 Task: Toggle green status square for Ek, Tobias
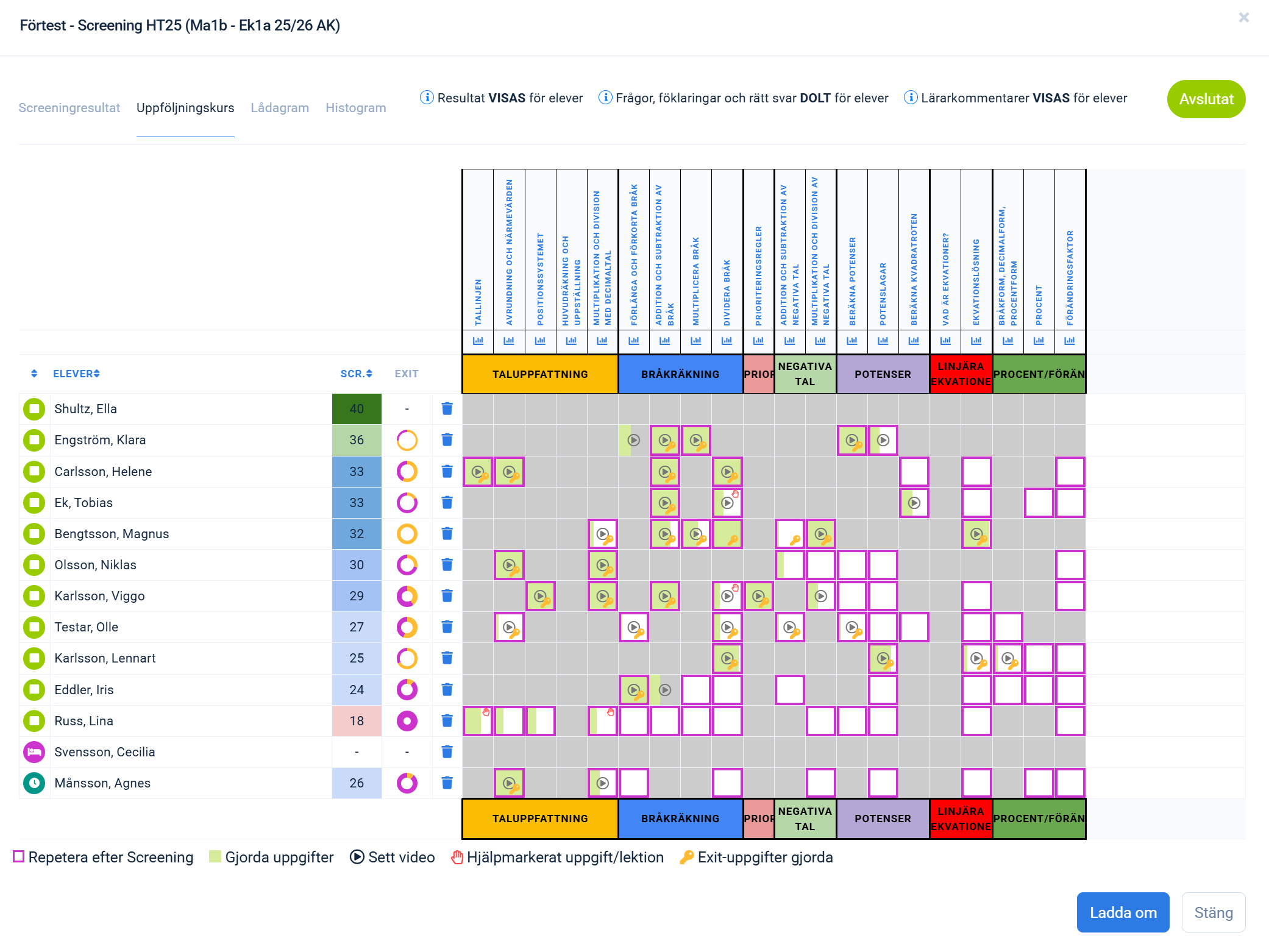click(x=34, y=503)
